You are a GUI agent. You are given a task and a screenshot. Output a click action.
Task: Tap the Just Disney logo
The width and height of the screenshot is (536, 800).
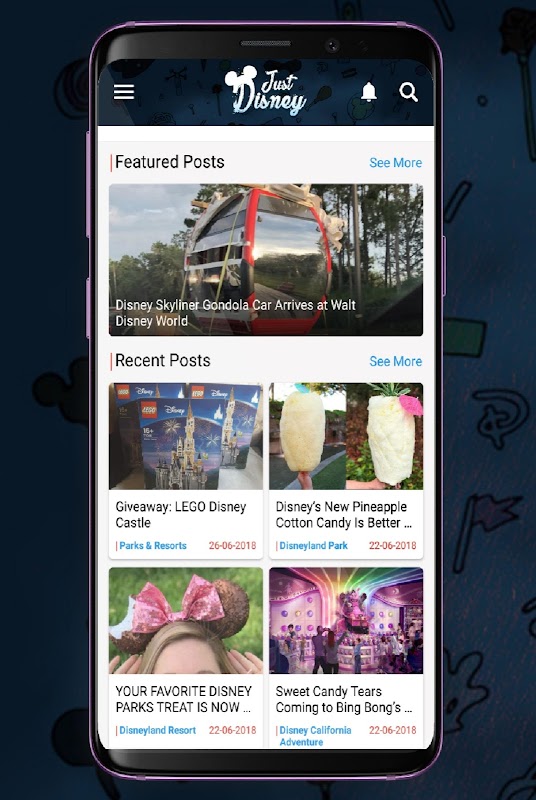coord(265,90)
